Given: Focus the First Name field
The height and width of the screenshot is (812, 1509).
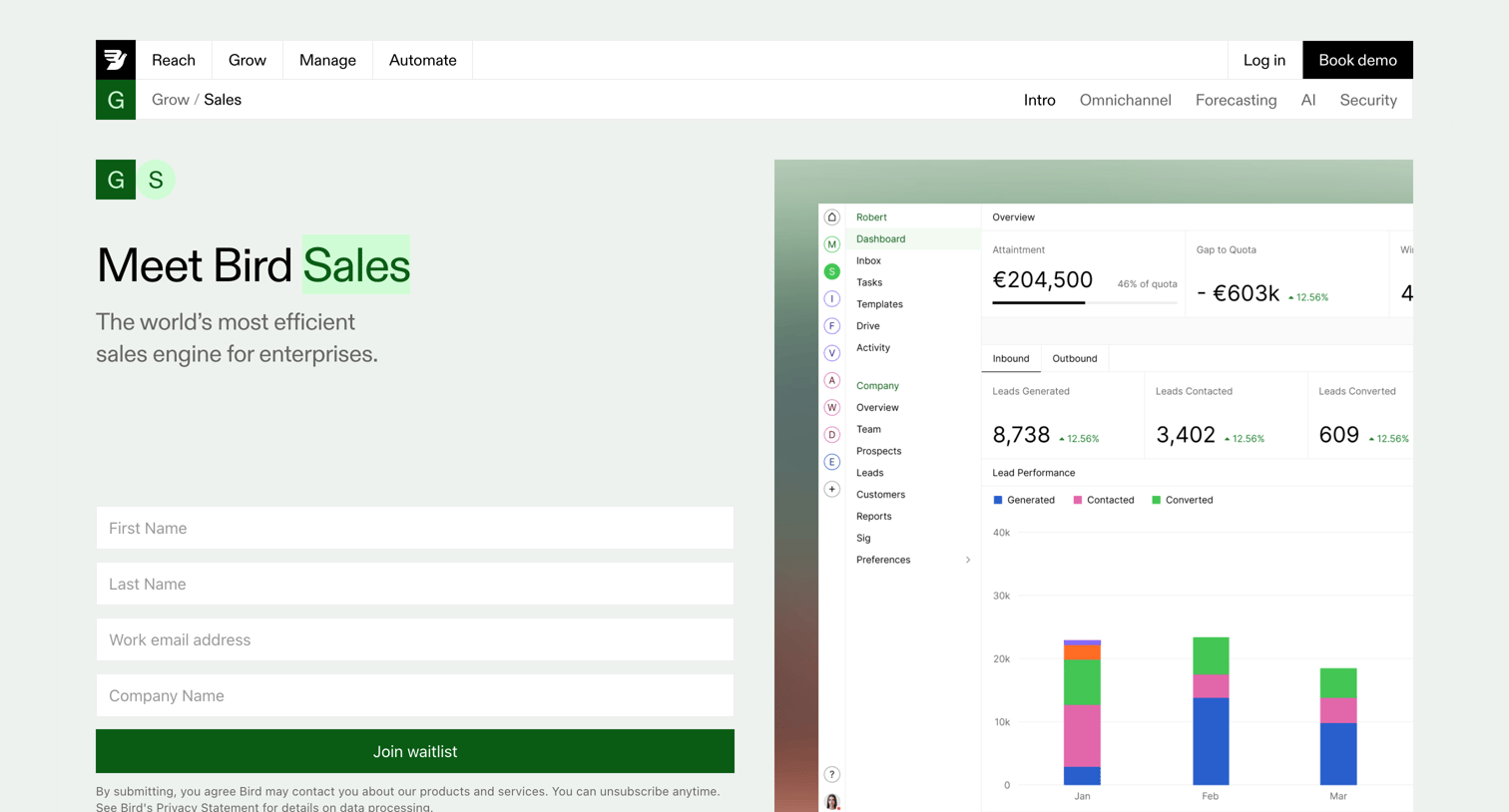Looking at the screenshot, I should click(x=415, y=528).
